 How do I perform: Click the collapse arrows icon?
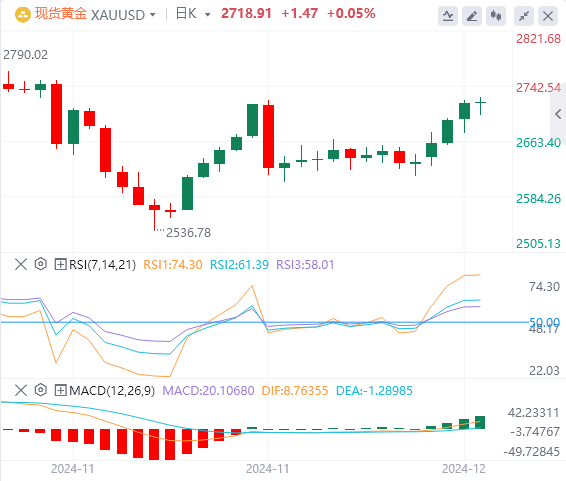point(524,16)
